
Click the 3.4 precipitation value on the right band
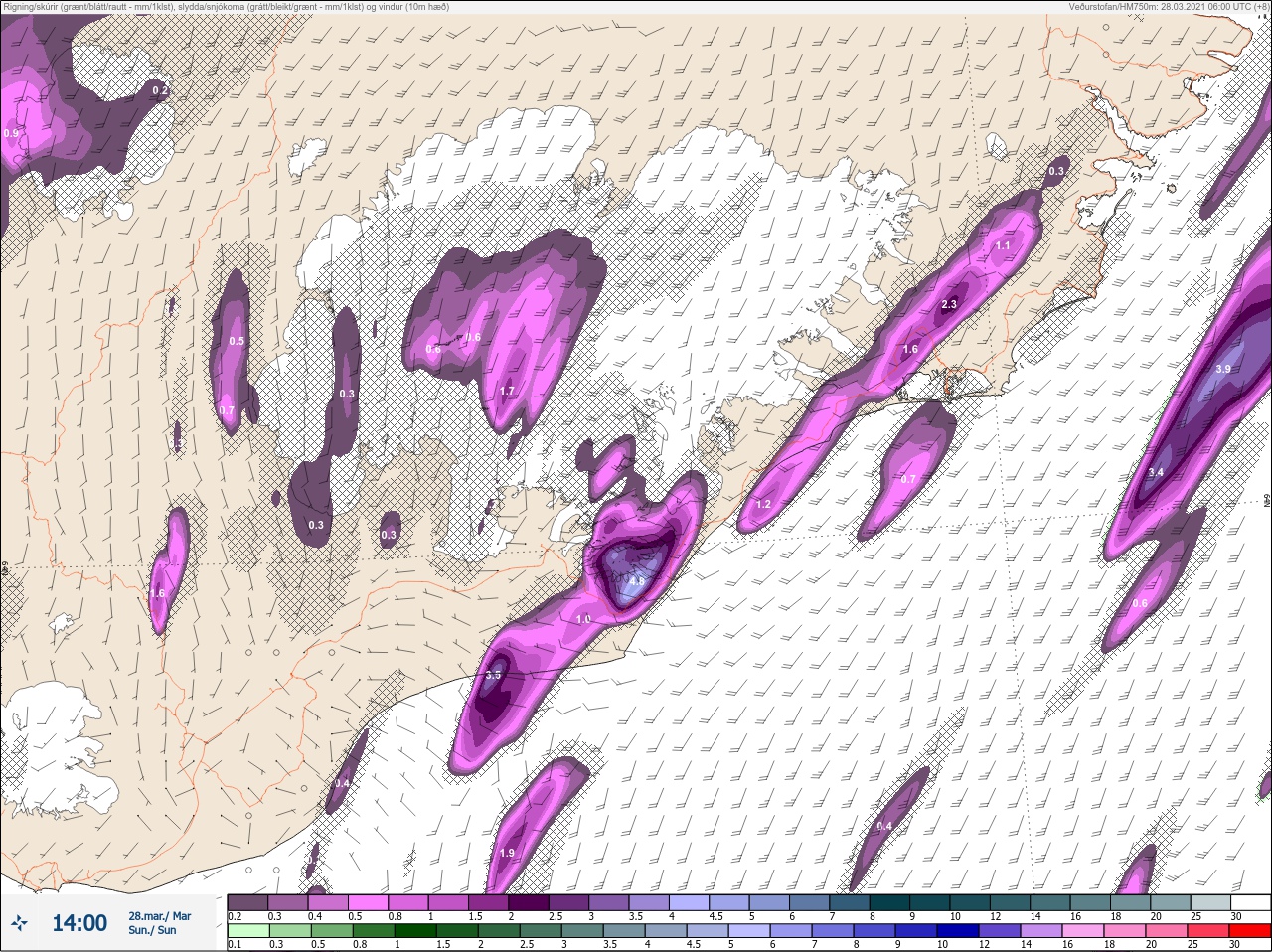coord(1156,472)
